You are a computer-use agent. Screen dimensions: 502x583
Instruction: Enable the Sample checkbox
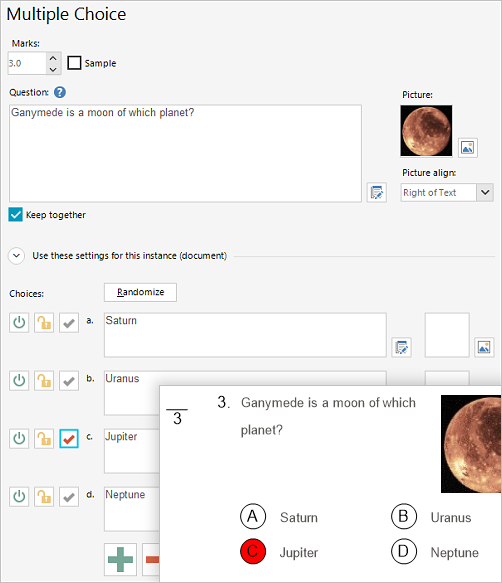(x=74, y=63)
